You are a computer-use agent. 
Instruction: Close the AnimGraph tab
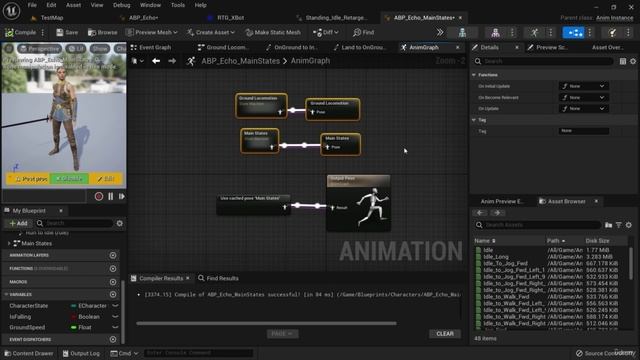point(458,47)
